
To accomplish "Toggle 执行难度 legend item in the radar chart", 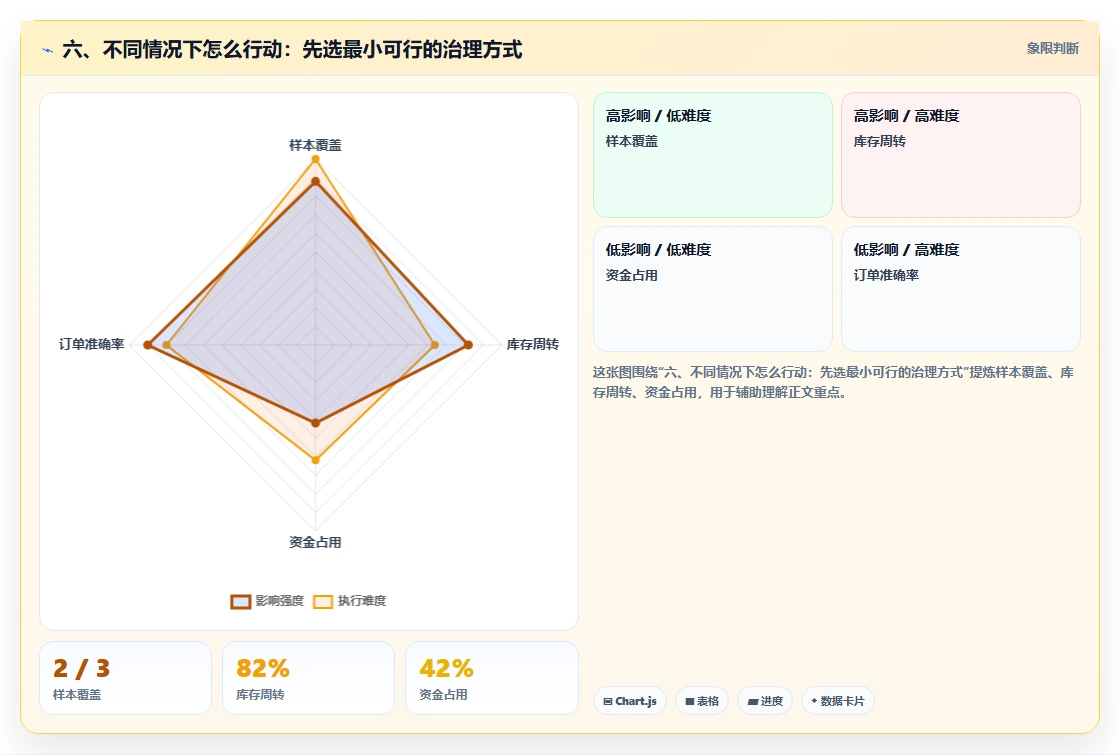I will tap(349, 601).
